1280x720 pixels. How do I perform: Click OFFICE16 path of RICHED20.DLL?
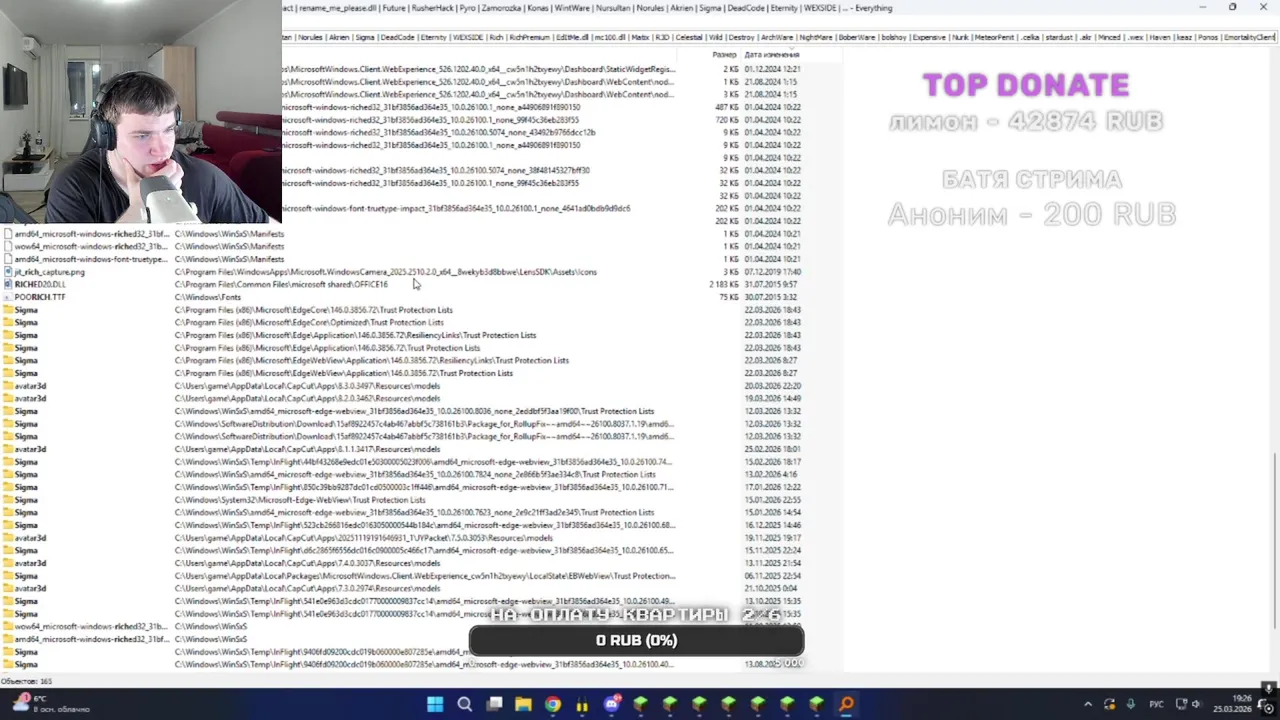click(281, 284)
